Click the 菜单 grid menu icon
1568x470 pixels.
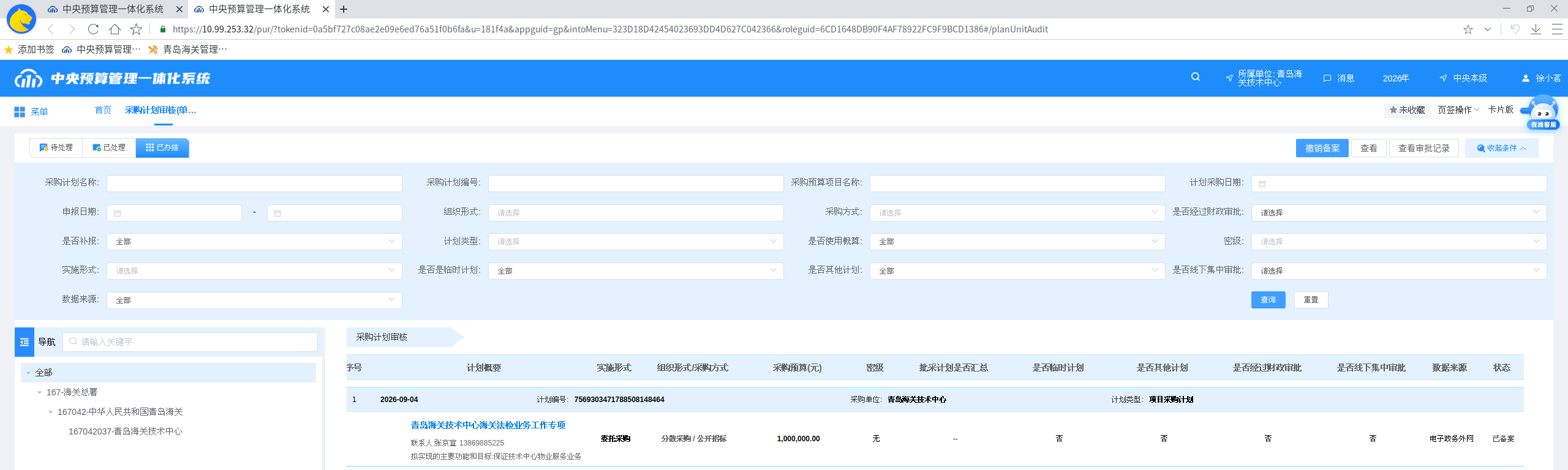tap(20, 112)
